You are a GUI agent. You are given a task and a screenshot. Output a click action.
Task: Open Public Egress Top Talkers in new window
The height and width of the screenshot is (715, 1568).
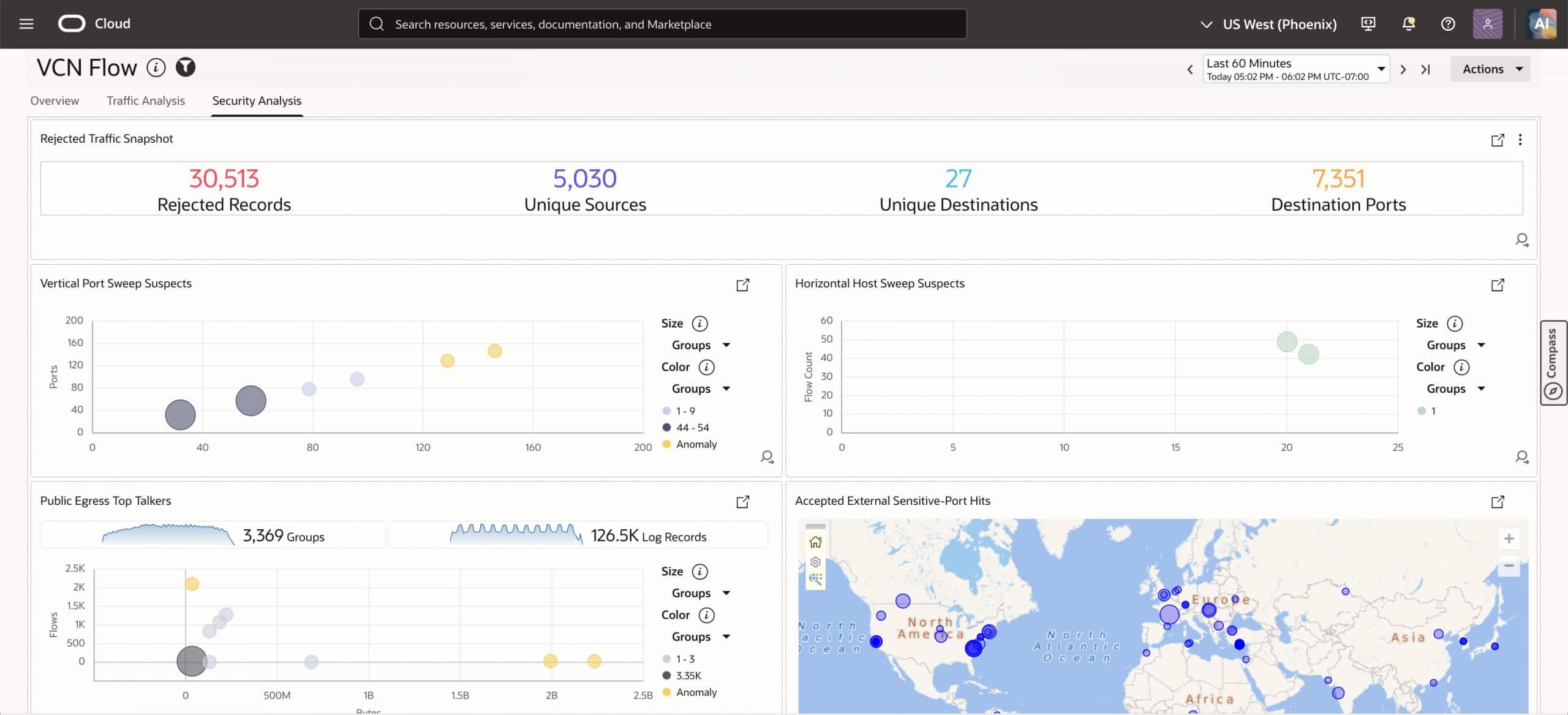742,502
